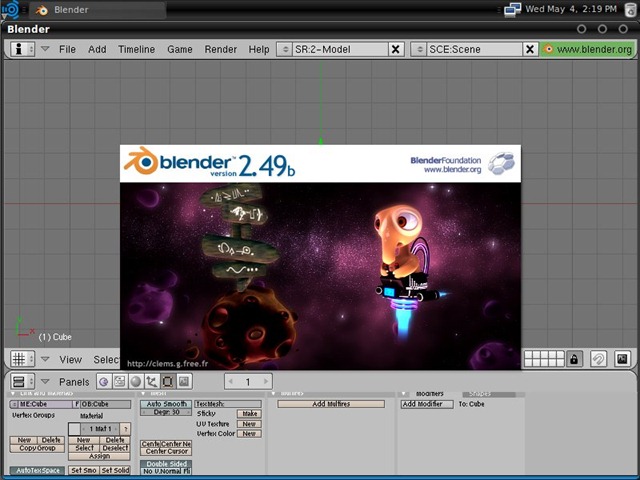Click the Set Smooth button
The width and height of the screenshot is (640, 480).
tap(84, 470)
